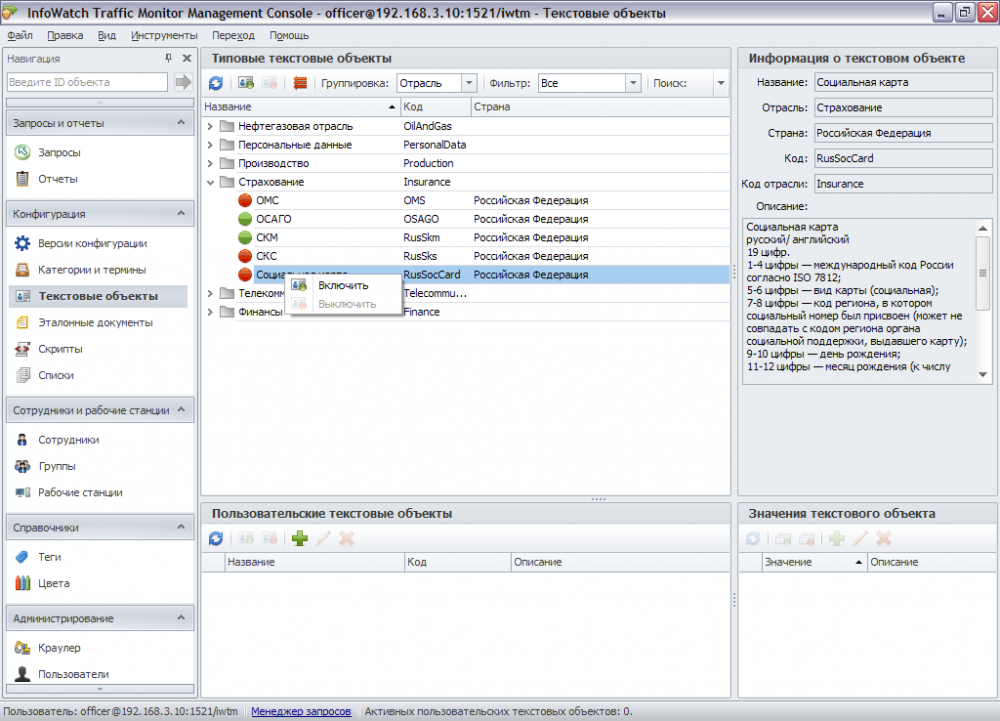Collapse the Администрирование section
Image resolution: width=1000 pixels, height=721 pixels.
[181, 618]
